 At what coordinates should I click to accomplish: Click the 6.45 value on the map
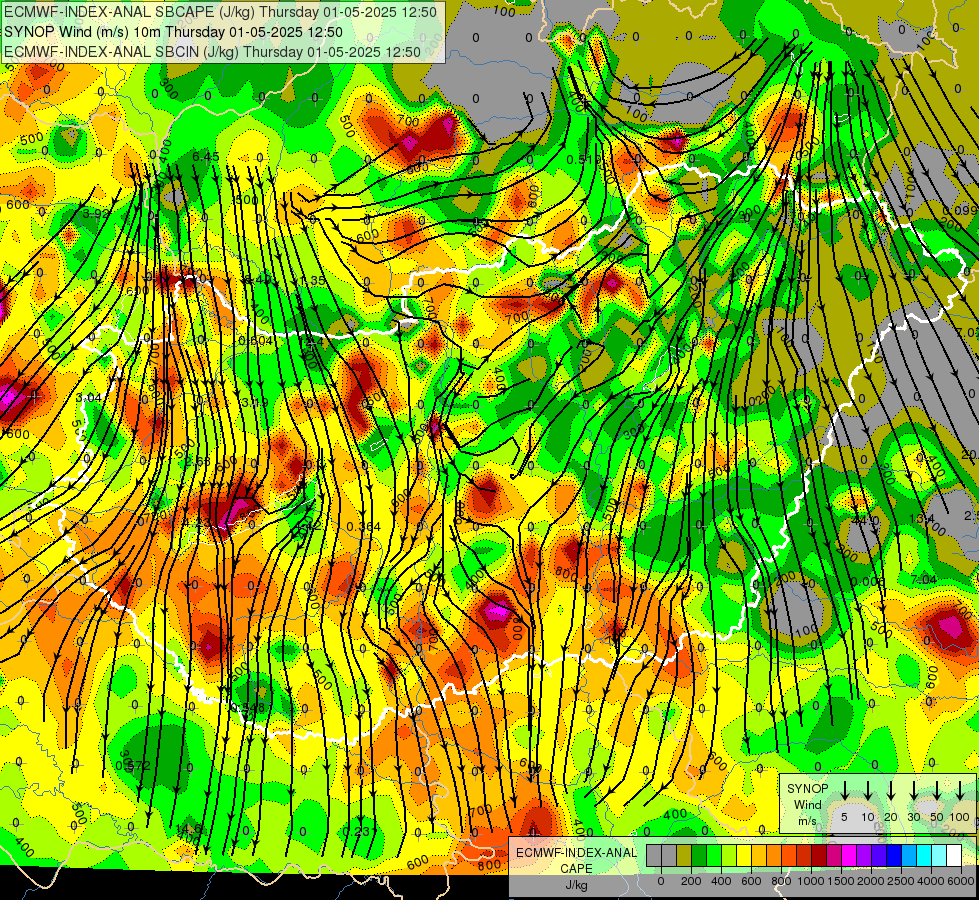click(x=205, y=157)
